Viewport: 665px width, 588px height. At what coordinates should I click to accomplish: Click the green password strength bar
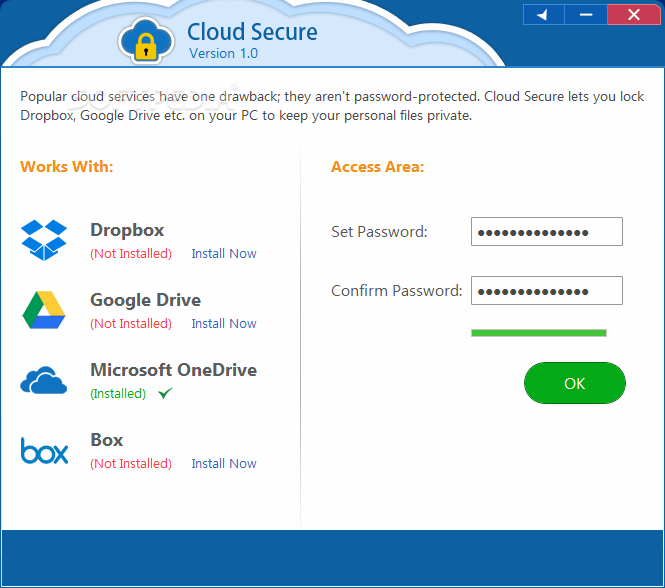click(539, 333)
